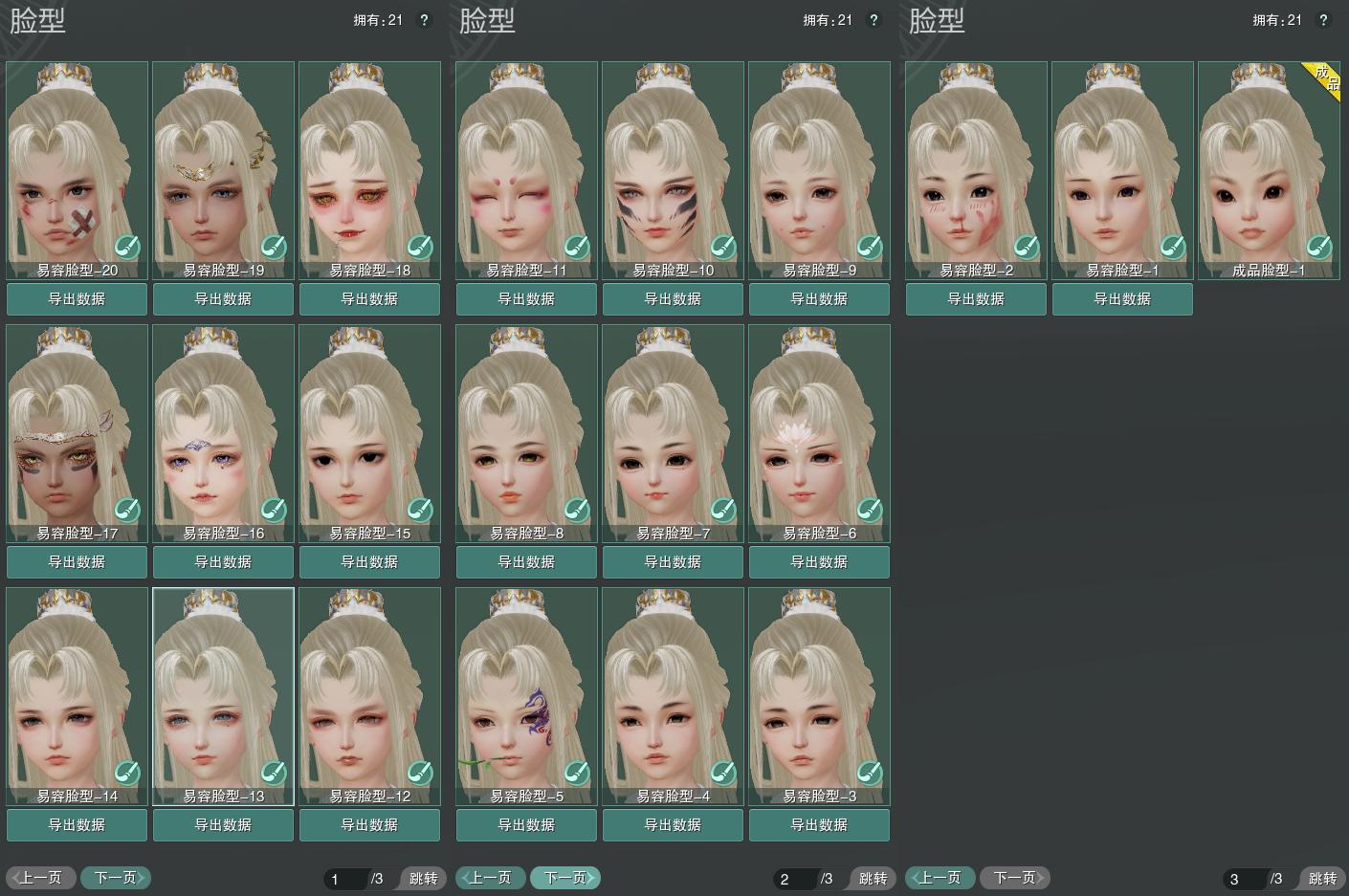Click 跳转 jump button in page 1 panel
Screen dimensions: 1349x896
(x=423, y=879)
